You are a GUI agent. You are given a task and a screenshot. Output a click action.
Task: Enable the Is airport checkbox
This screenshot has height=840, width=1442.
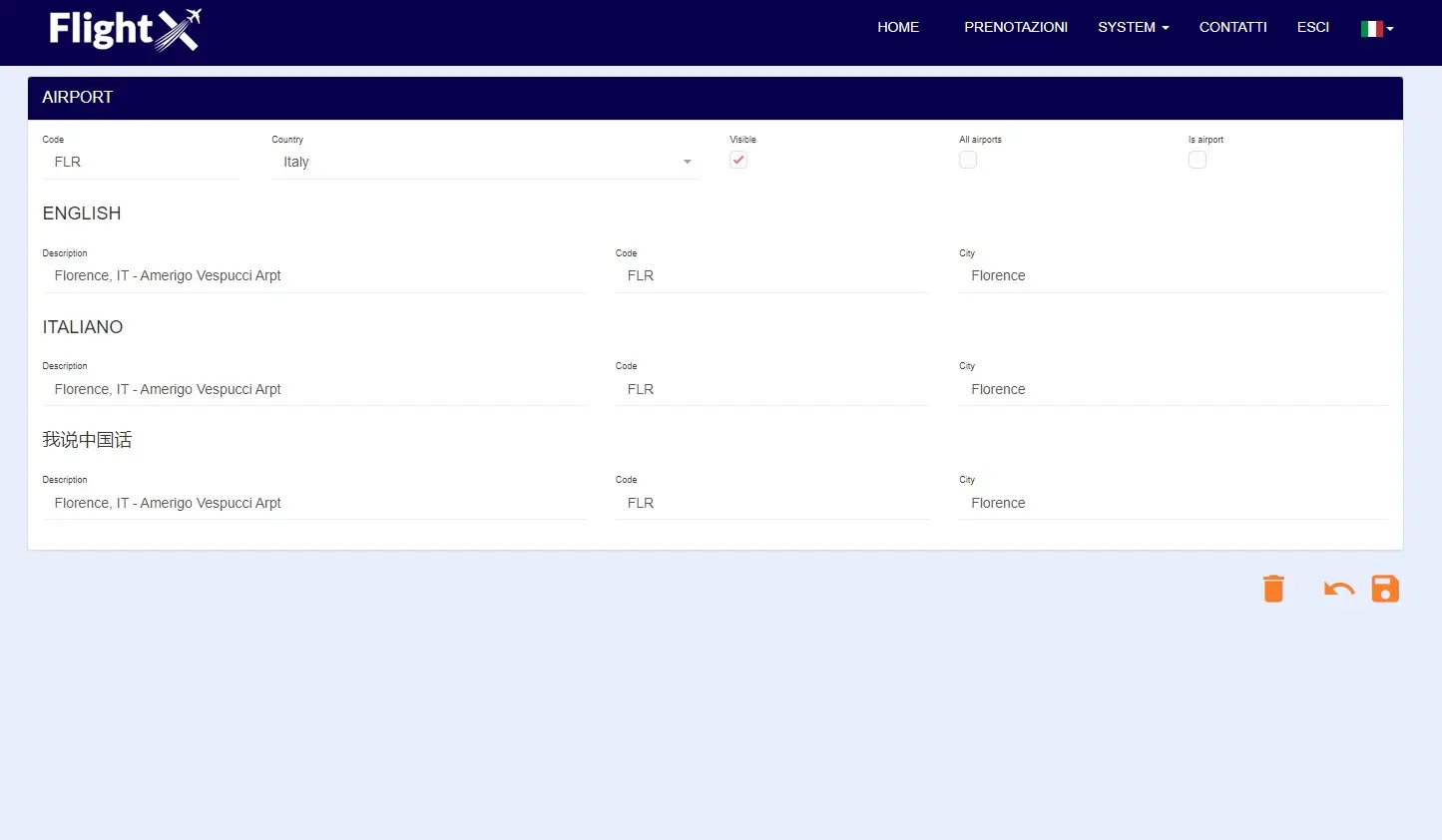[1197, 160]
